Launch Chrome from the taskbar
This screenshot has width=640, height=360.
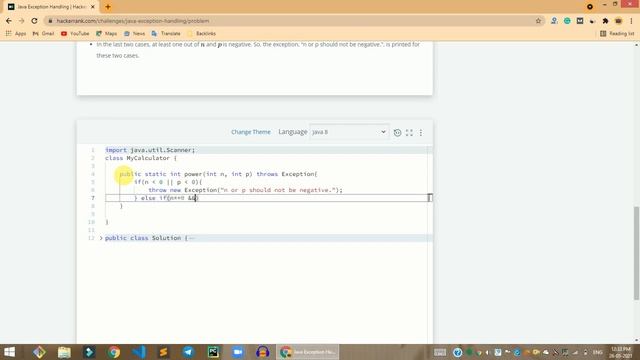[114, 352]
